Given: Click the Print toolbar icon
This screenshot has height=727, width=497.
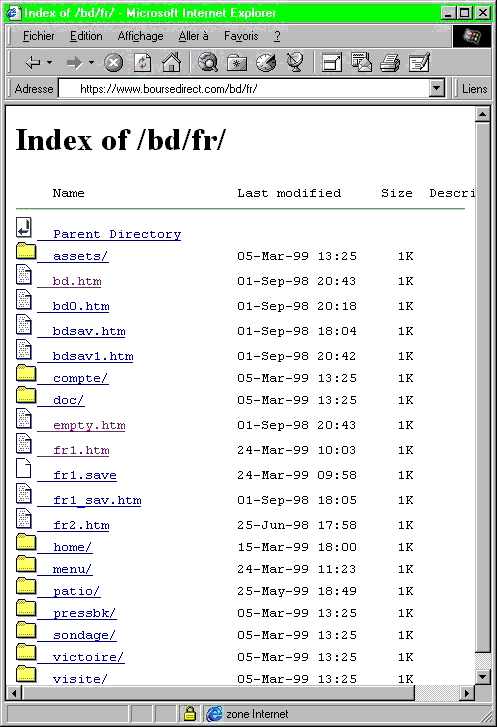Looking at the screenshot, I should point(389,63).
